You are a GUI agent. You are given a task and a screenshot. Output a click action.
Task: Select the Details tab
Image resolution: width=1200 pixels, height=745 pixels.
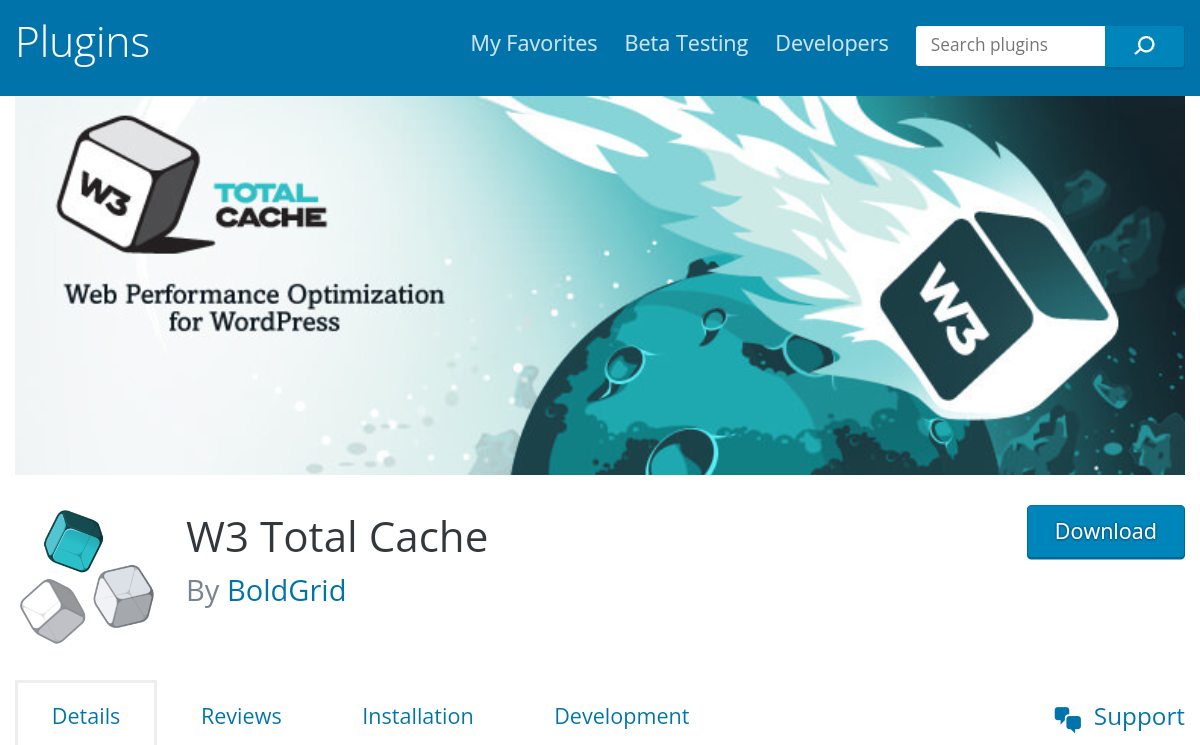[86, 716]
